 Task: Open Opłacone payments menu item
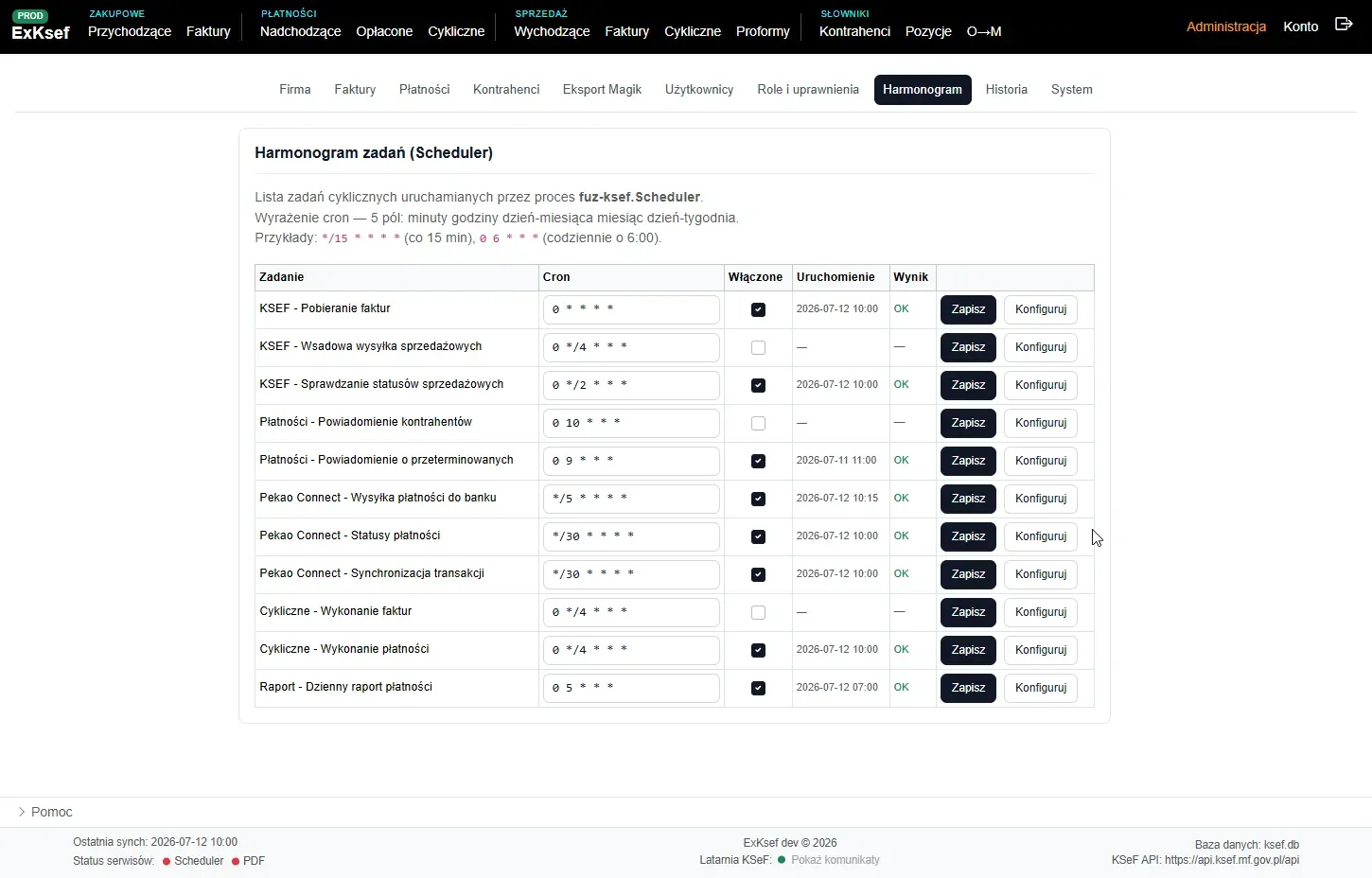[384, 31]
